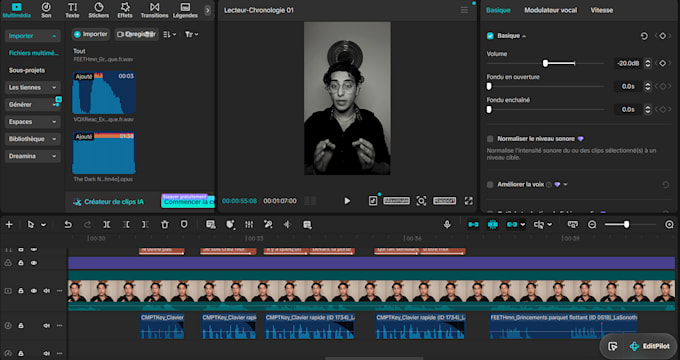Click the Split clip tool

click(107, 224)
